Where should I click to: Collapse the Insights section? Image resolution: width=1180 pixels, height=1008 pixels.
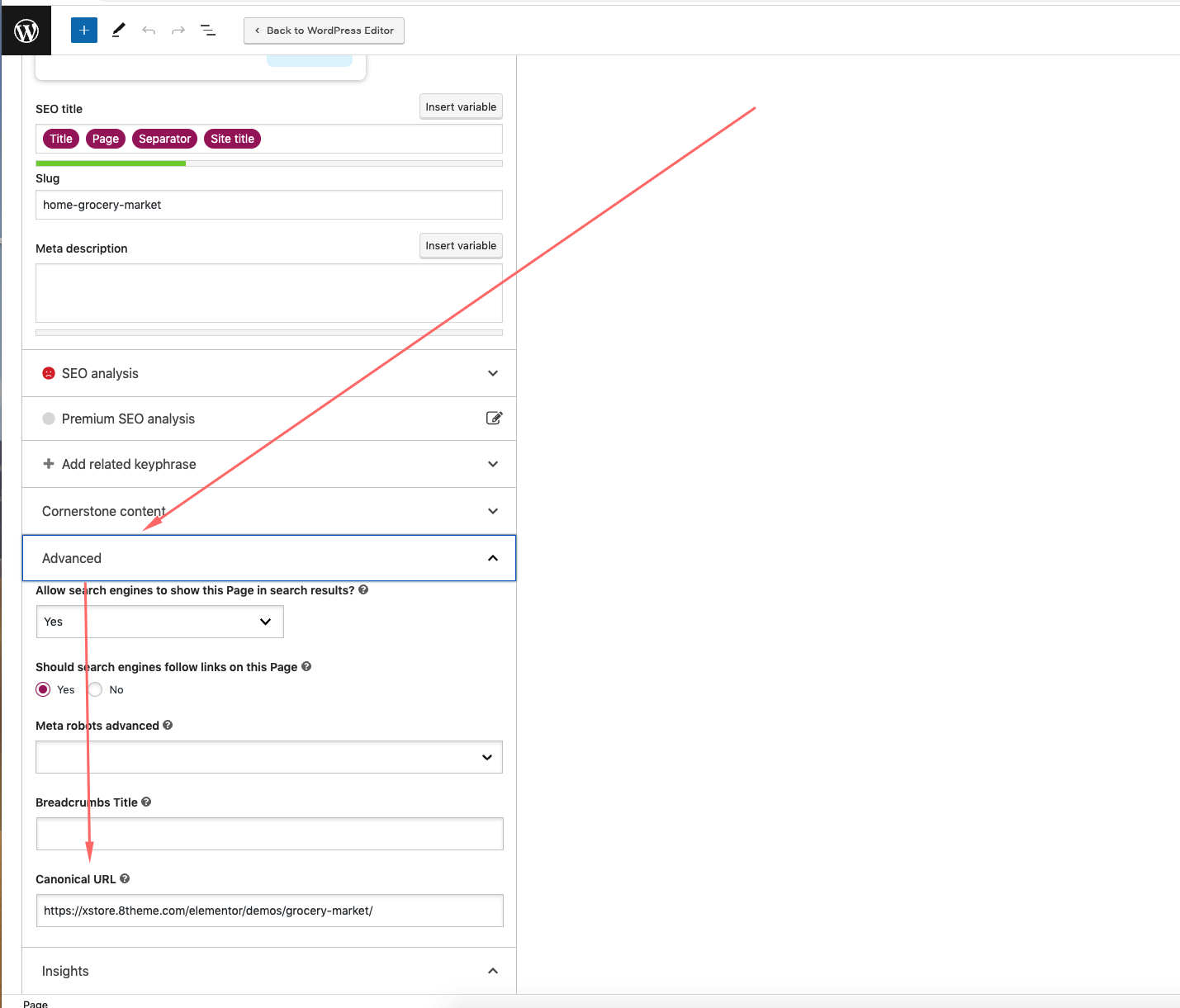(269, 971)
